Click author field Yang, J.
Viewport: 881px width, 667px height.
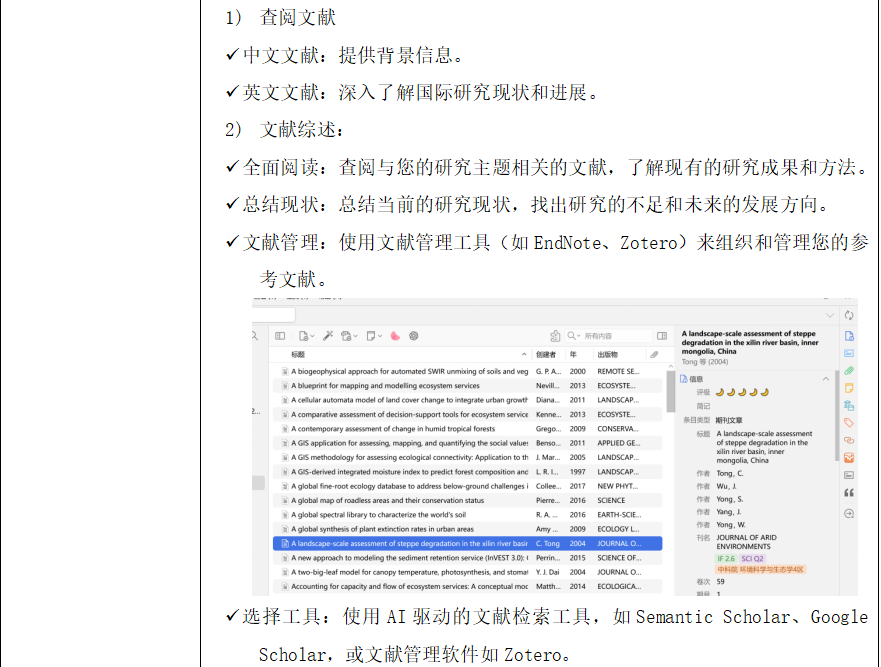tap(729, 512)
